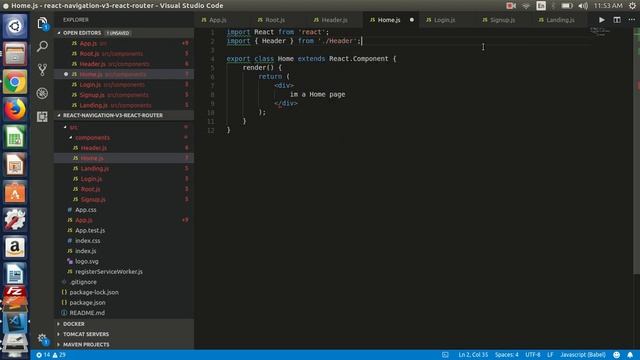Open Amazon launcher in dock
This screenshot has height=360, width=640.
click(15, 247)
